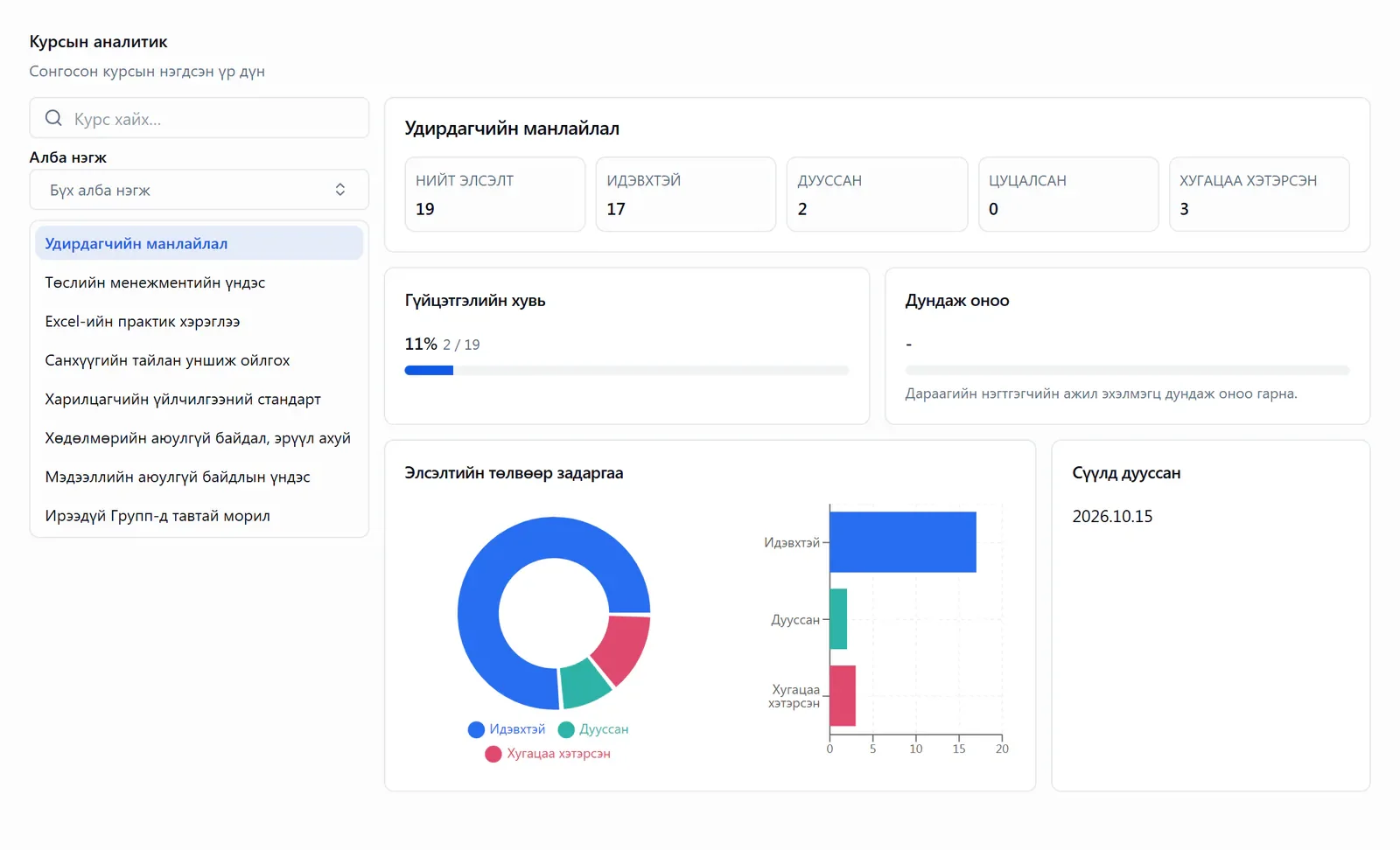The width and height of the screenshot is (1400, 850).
Task: Click the red Хугацаа хэтэрсэн legend dot
Action: (x=493, y=754)
